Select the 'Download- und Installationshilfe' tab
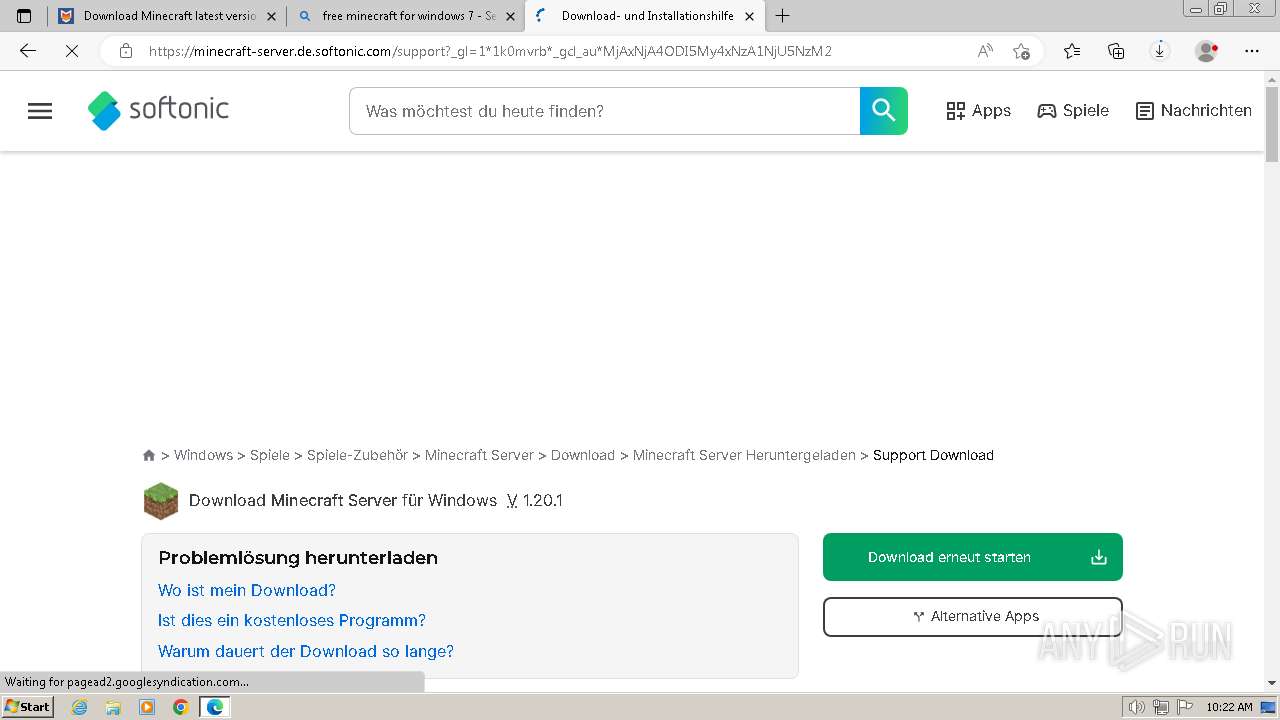The width and height of the screenshot is (1280, 720). click(x=645, y=16)
